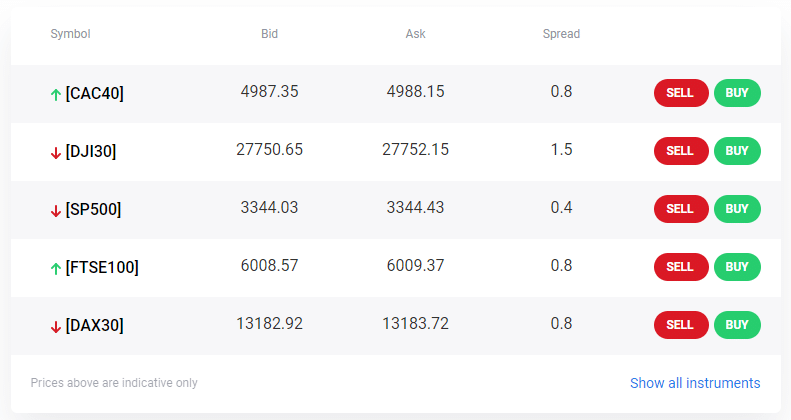Buy the CAC40 index
The height and width of the screenshot is (420, 791).
coord(737,93)
